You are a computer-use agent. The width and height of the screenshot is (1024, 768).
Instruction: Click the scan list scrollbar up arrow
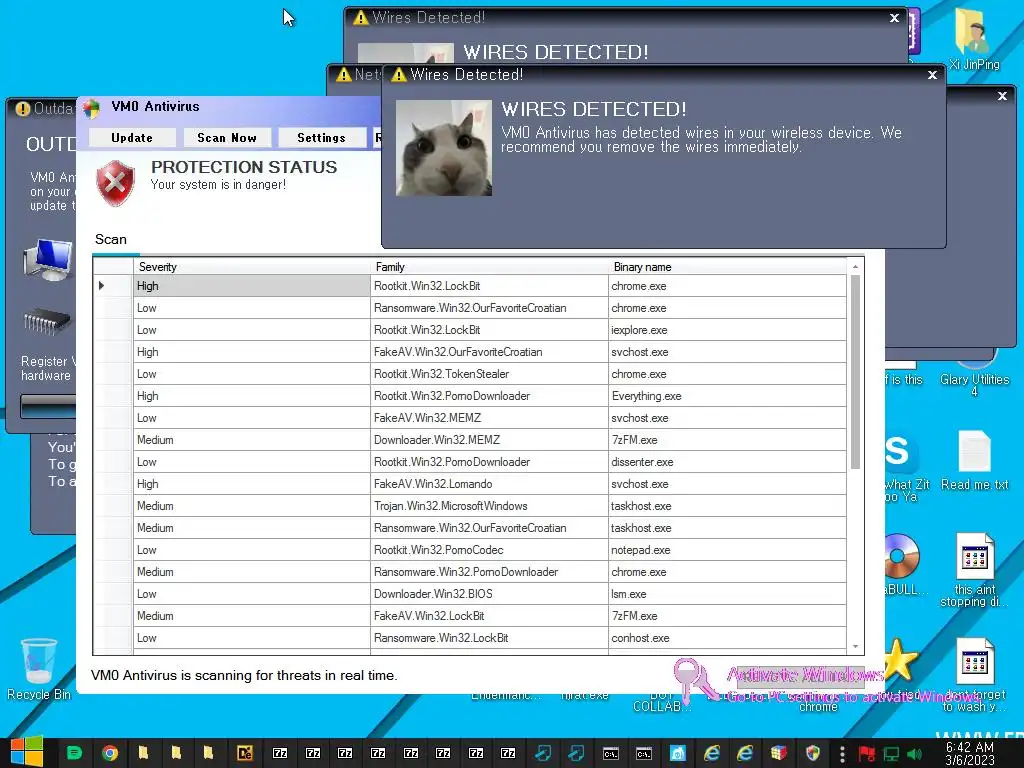855,266
